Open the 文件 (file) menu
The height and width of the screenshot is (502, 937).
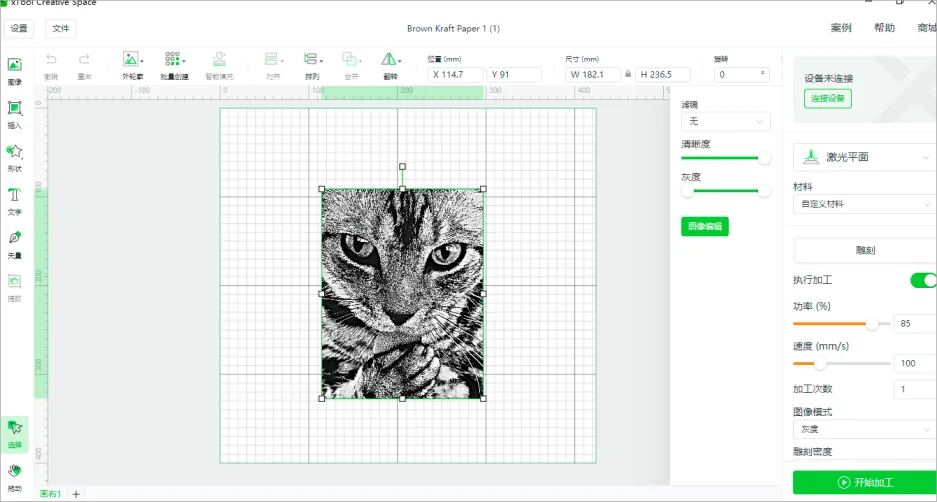(61, 28)
